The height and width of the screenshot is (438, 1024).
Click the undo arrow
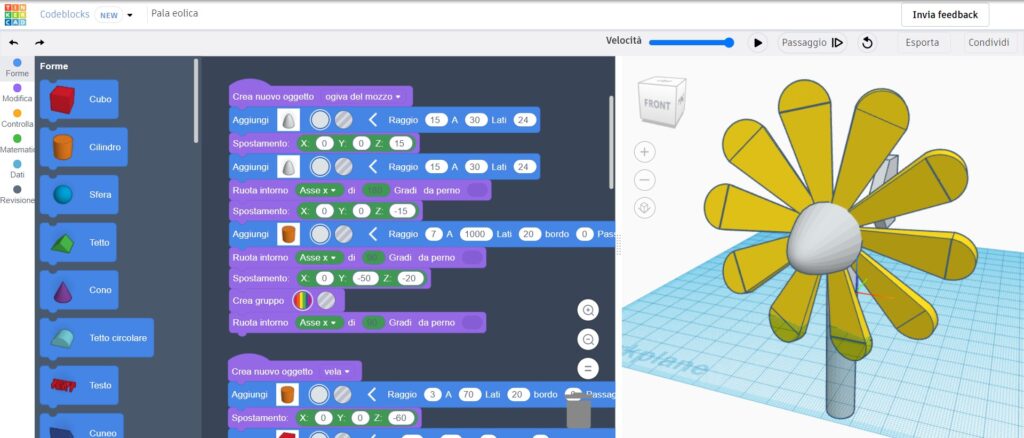13,43
